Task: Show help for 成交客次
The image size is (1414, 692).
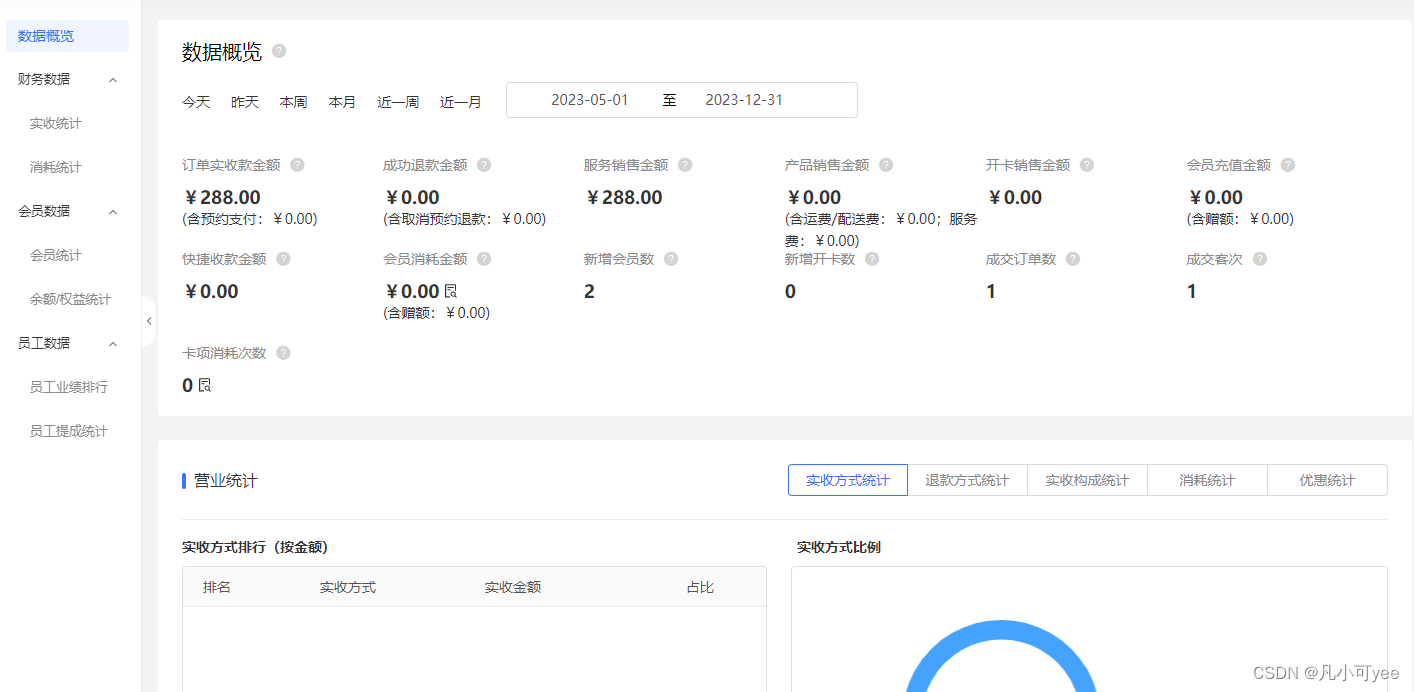Action: (1260, 259)
